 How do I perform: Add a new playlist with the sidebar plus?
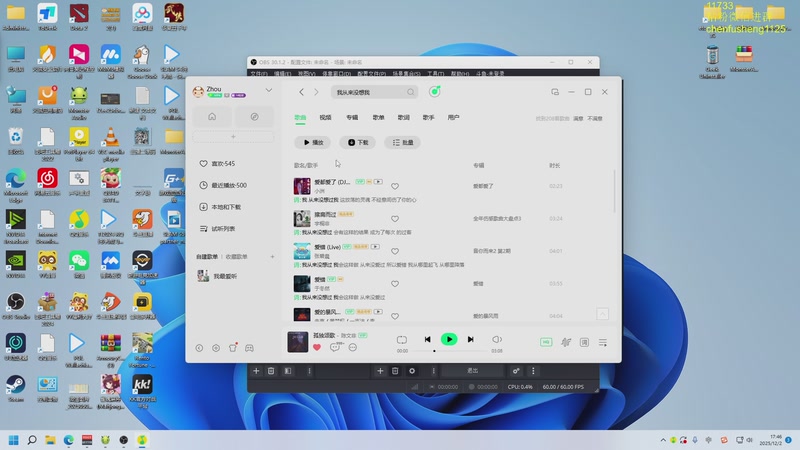point(272,257)
